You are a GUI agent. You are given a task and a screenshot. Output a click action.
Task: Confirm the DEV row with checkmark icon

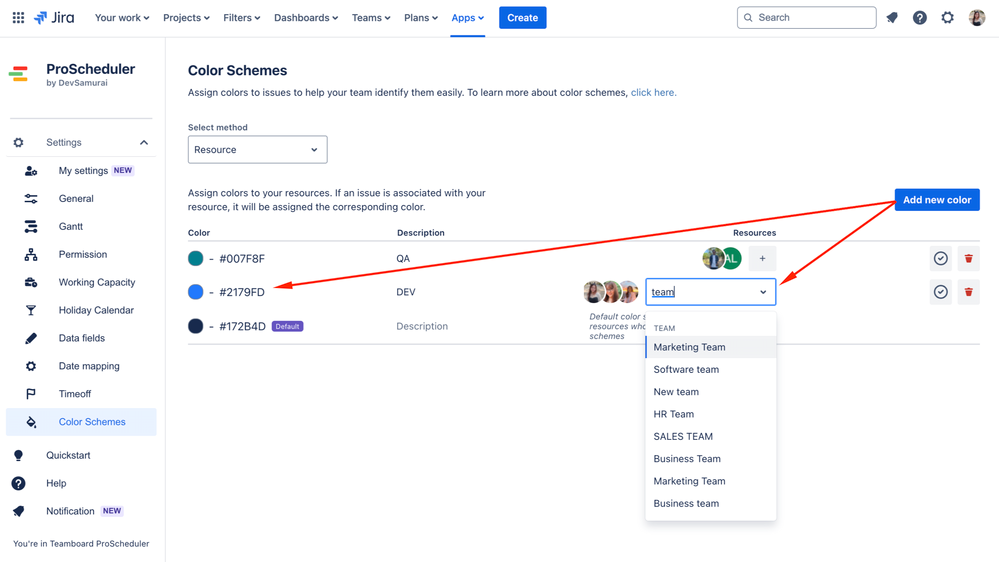pyautogui.click(x=940, y=292)
